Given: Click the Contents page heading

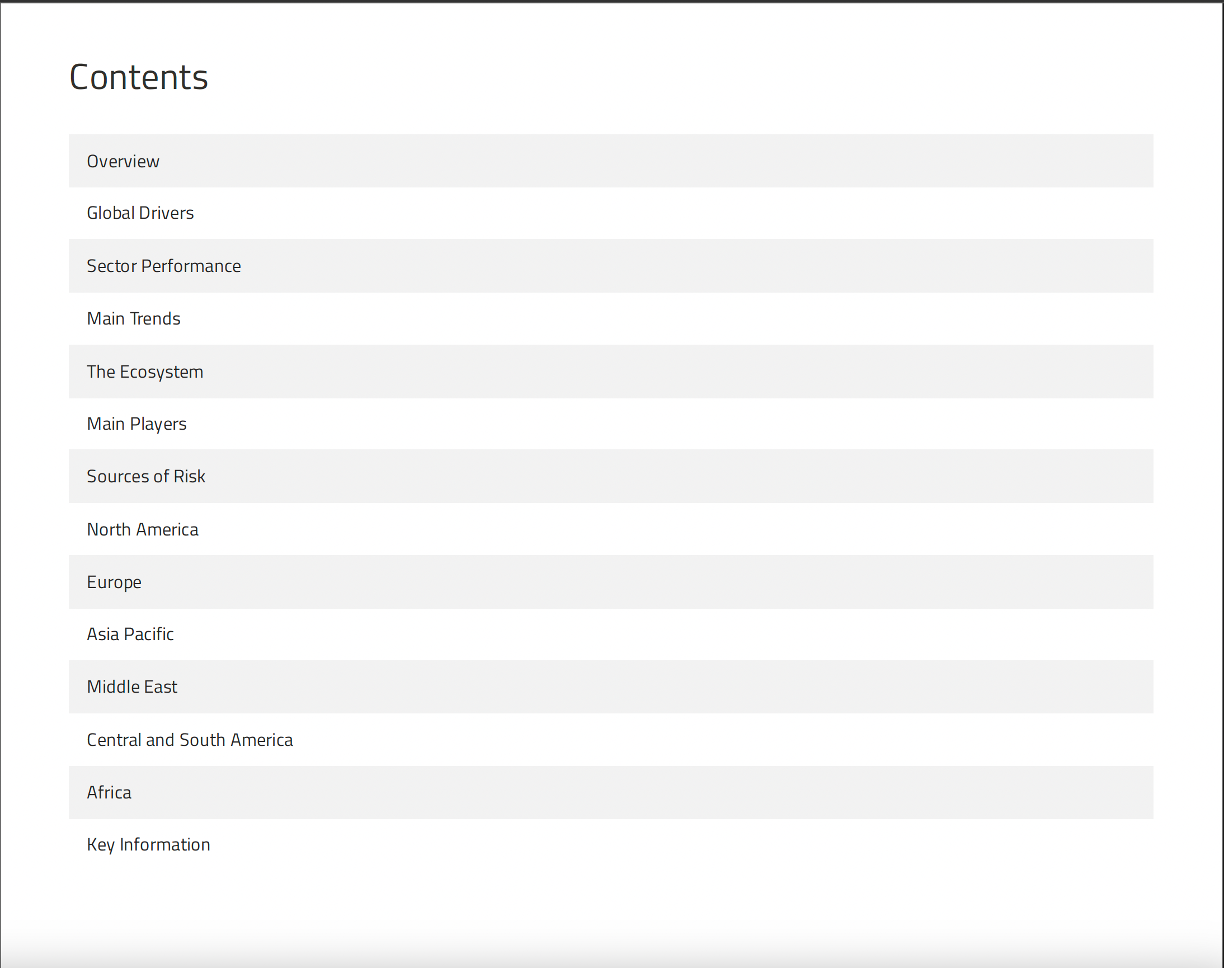Looking at the screenshot, I should (x=139, y=77).
